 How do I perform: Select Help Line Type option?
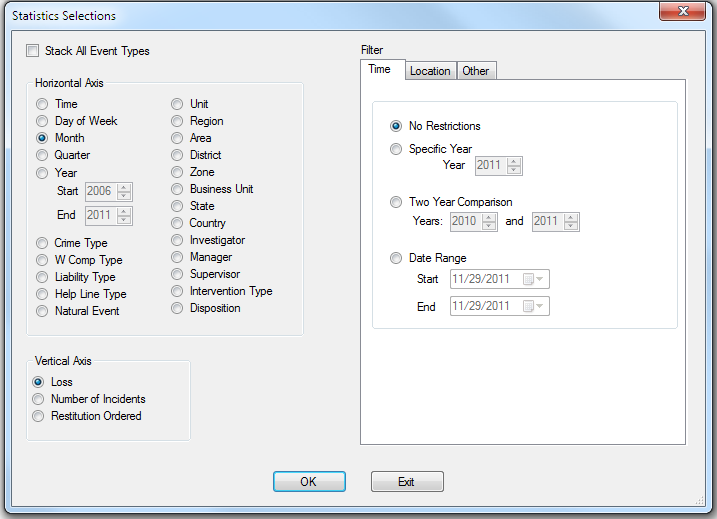point(42,294)
